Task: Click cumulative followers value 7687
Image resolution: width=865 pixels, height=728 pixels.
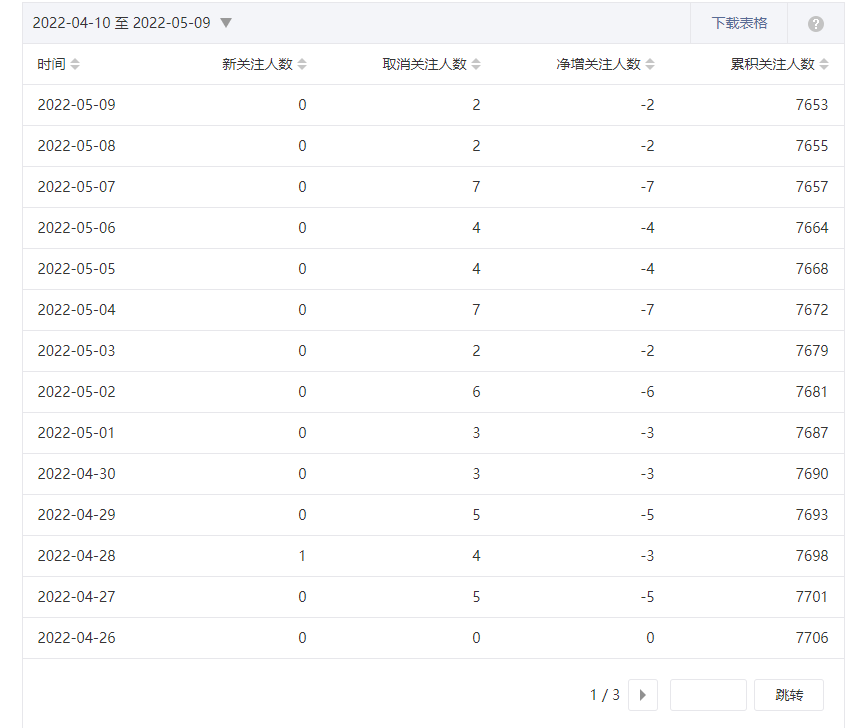Action: 811,433
